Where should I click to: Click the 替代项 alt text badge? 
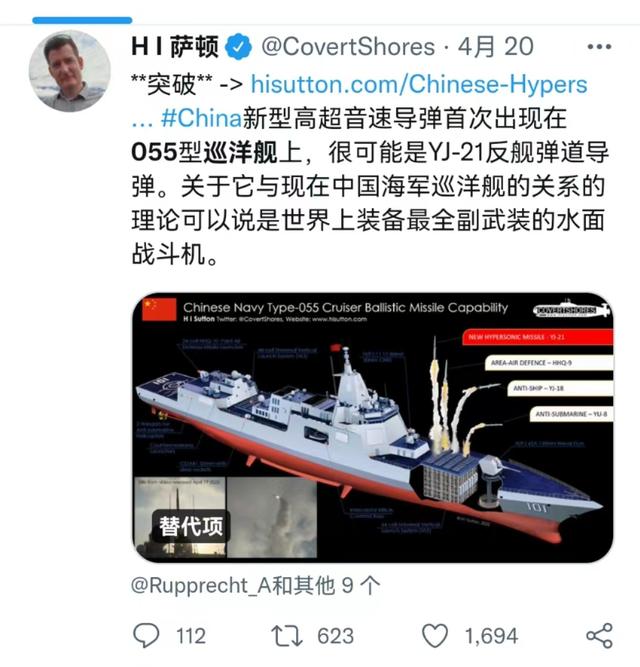pyautogui.click(x=191, y=527)
